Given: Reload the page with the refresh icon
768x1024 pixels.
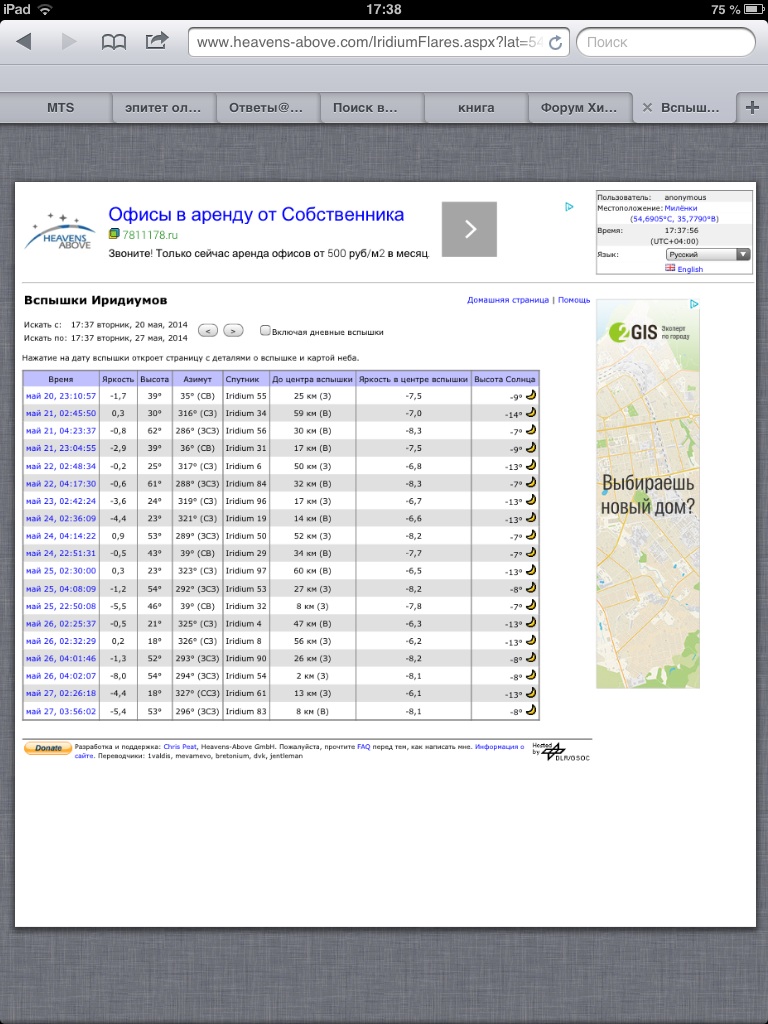Looking at the screenshot, I should 555,43.
